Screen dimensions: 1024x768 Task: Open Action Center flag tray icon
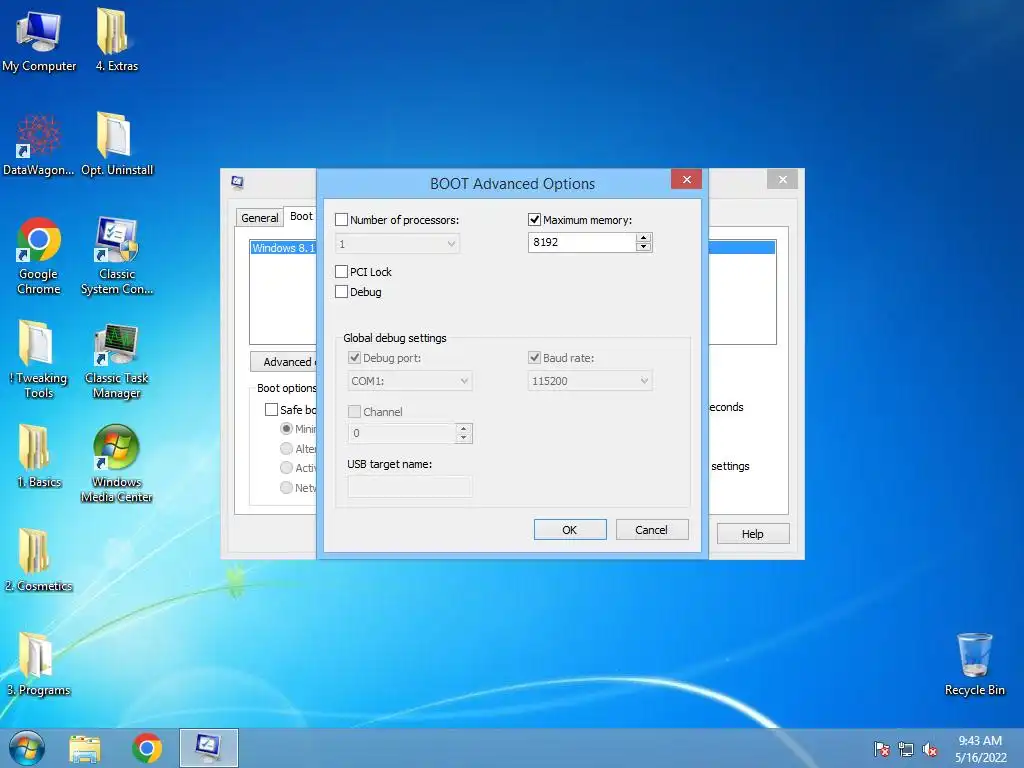pyautogui.click(x=882, y=749)
